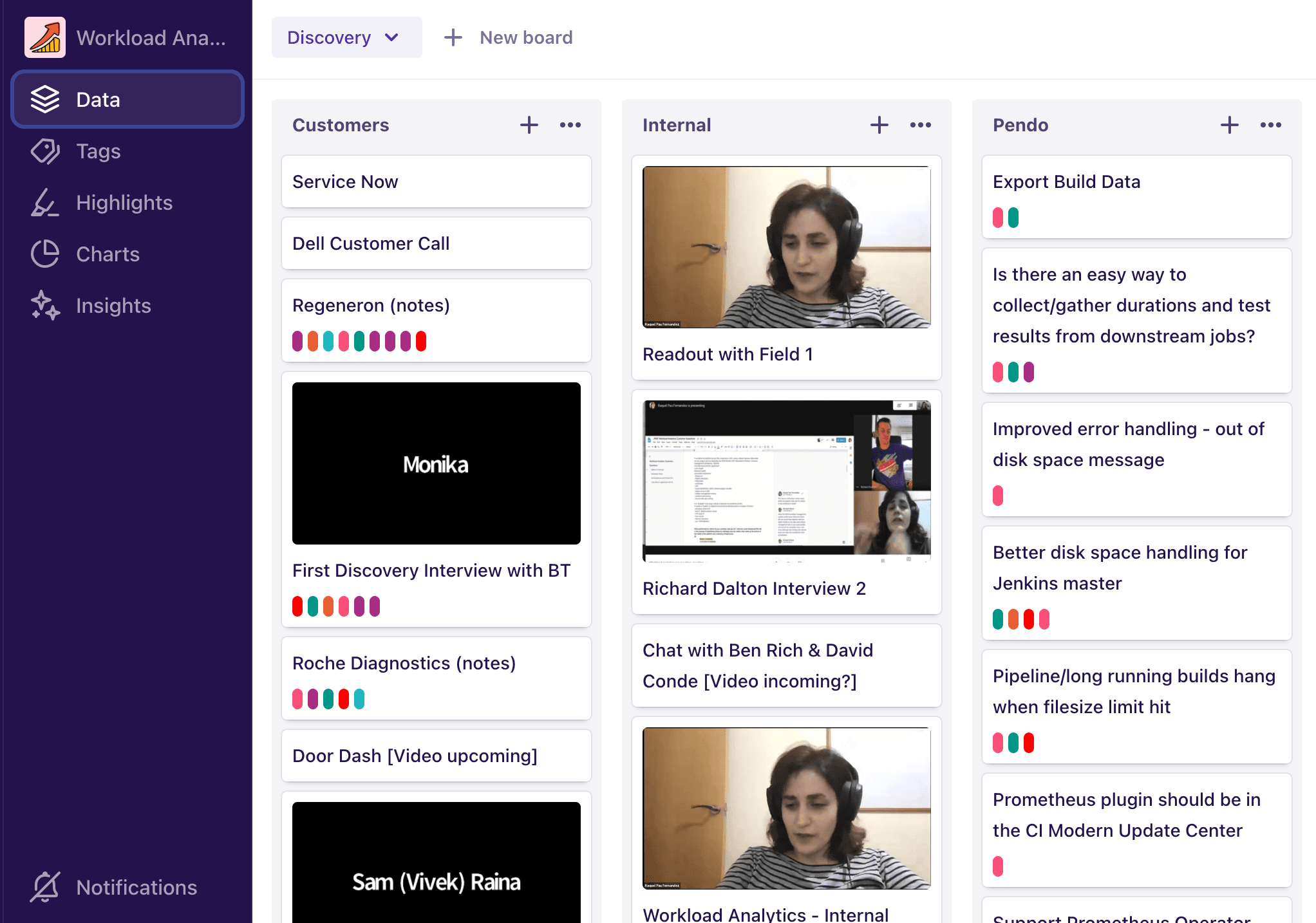
Task: Add a note to the Pendo column
Action: (x=1230, y=125)
